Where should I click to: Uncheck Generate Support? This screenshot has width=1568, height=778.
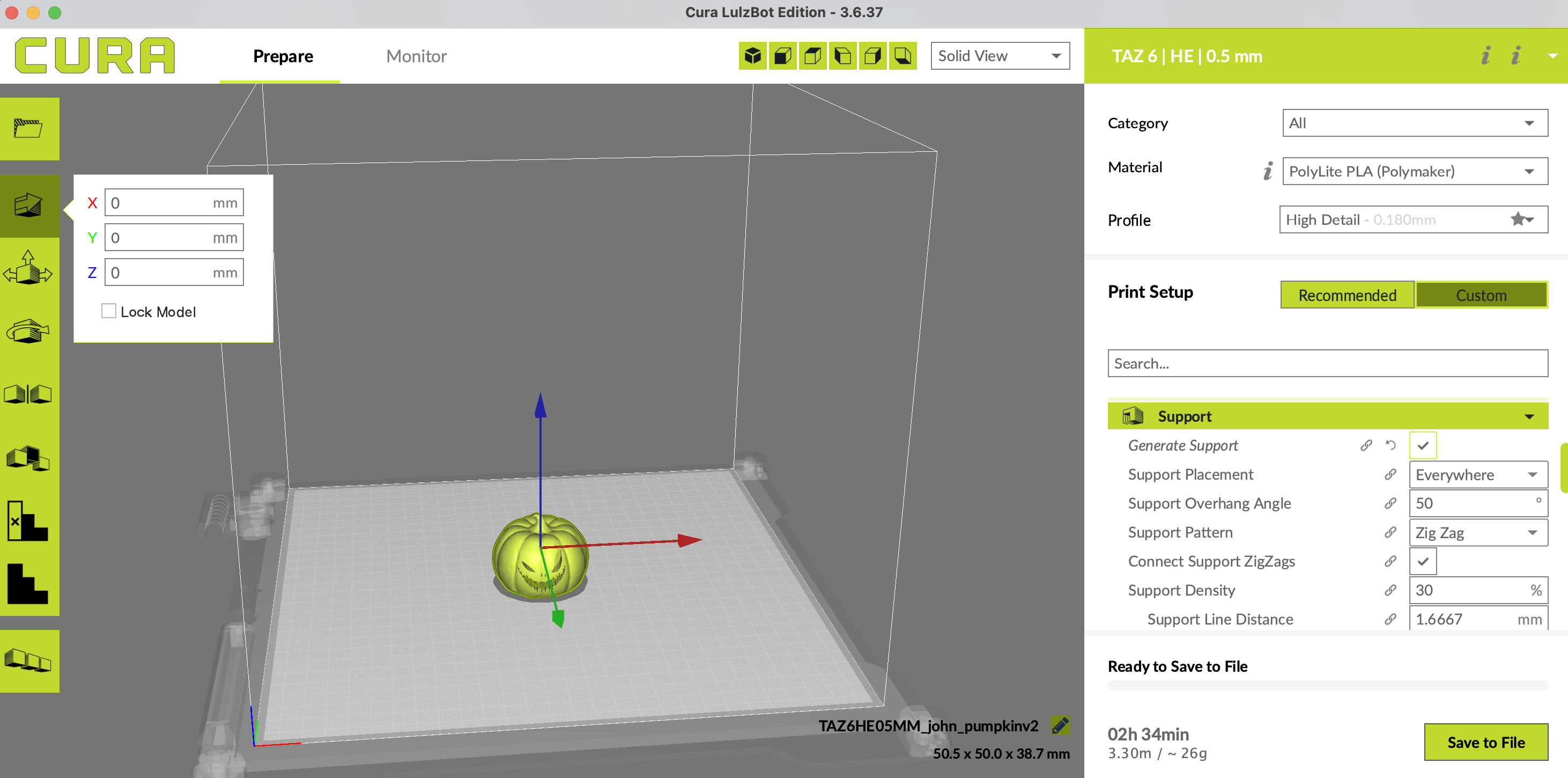(x=1423, y=445)
